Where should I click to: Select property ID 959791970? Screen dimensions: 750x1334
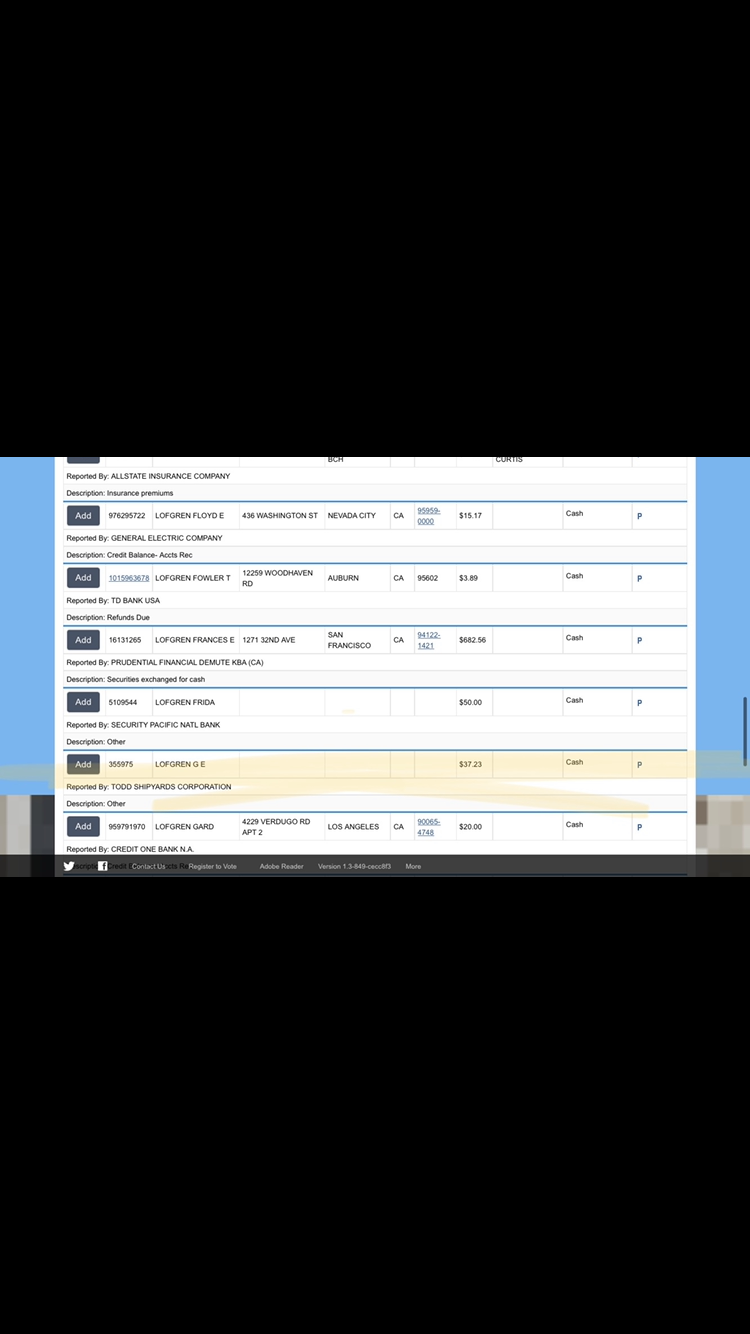coord(127,826)
